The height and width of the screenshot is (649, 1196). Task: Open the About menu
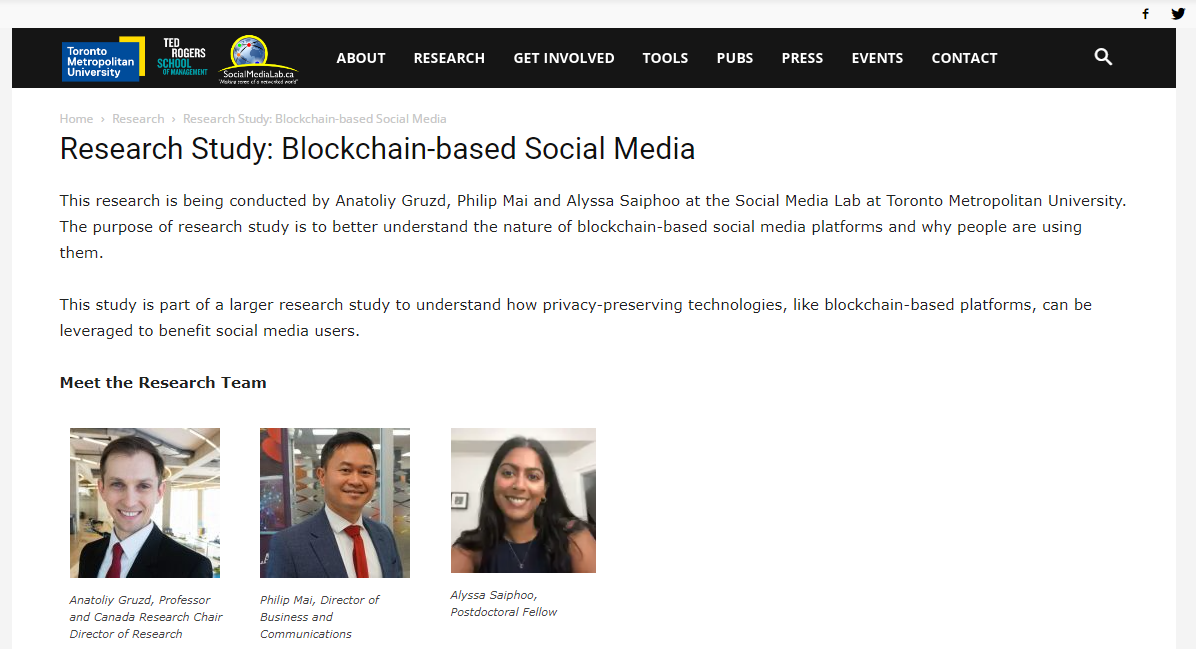pyautogui.click(x=361, y=58)
